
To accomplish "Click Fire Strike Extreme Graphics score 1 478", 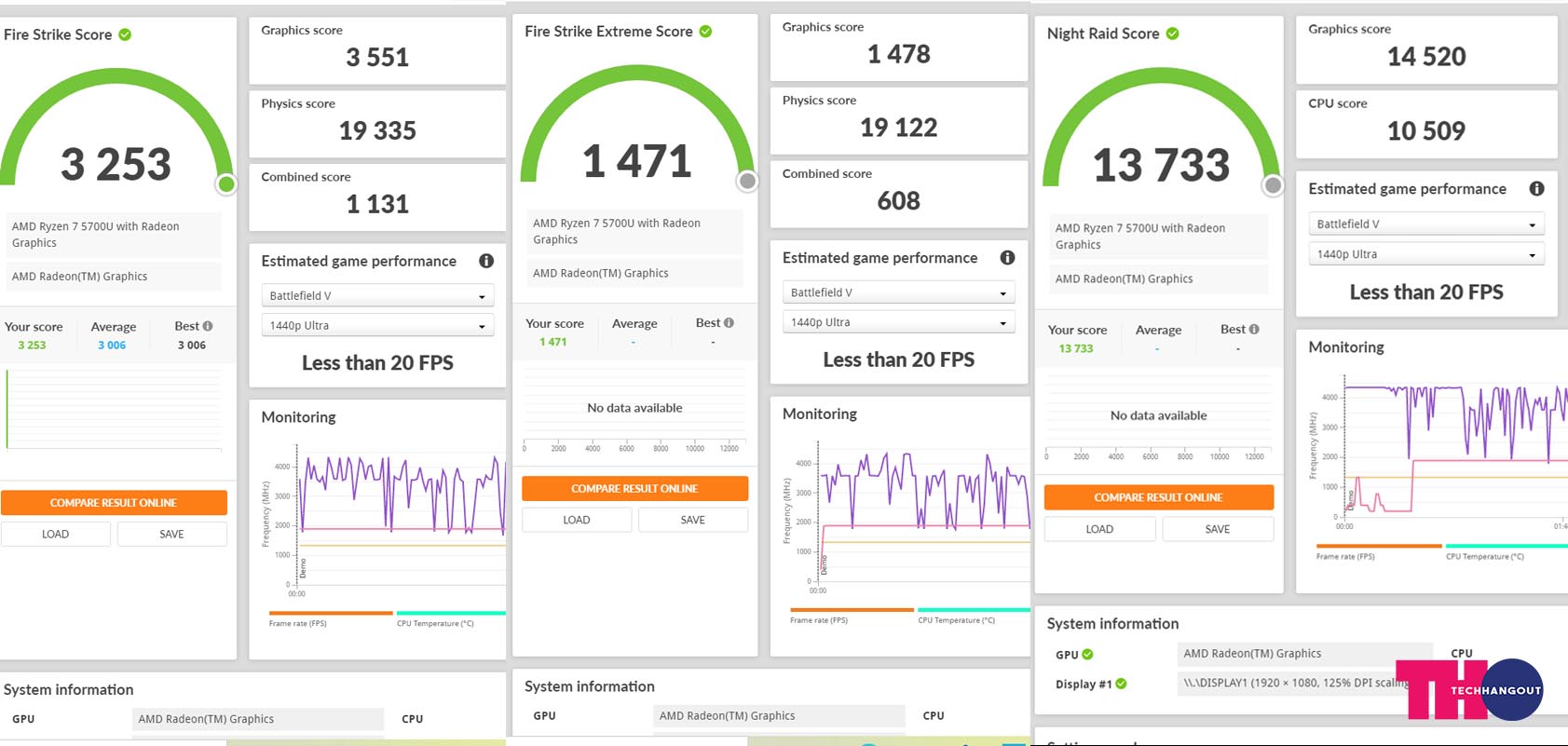I will [898, 54].
